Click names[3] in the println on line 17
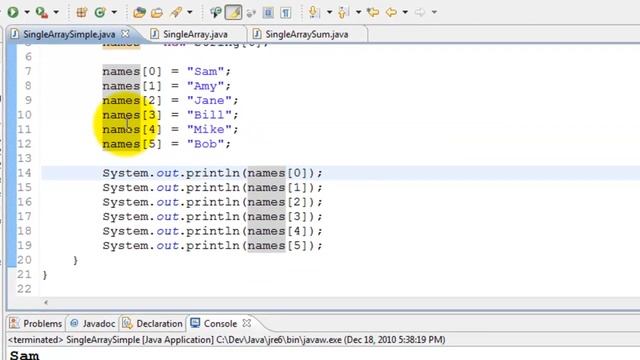Screen dimensions: 640x360 click(x=277, y=217)
